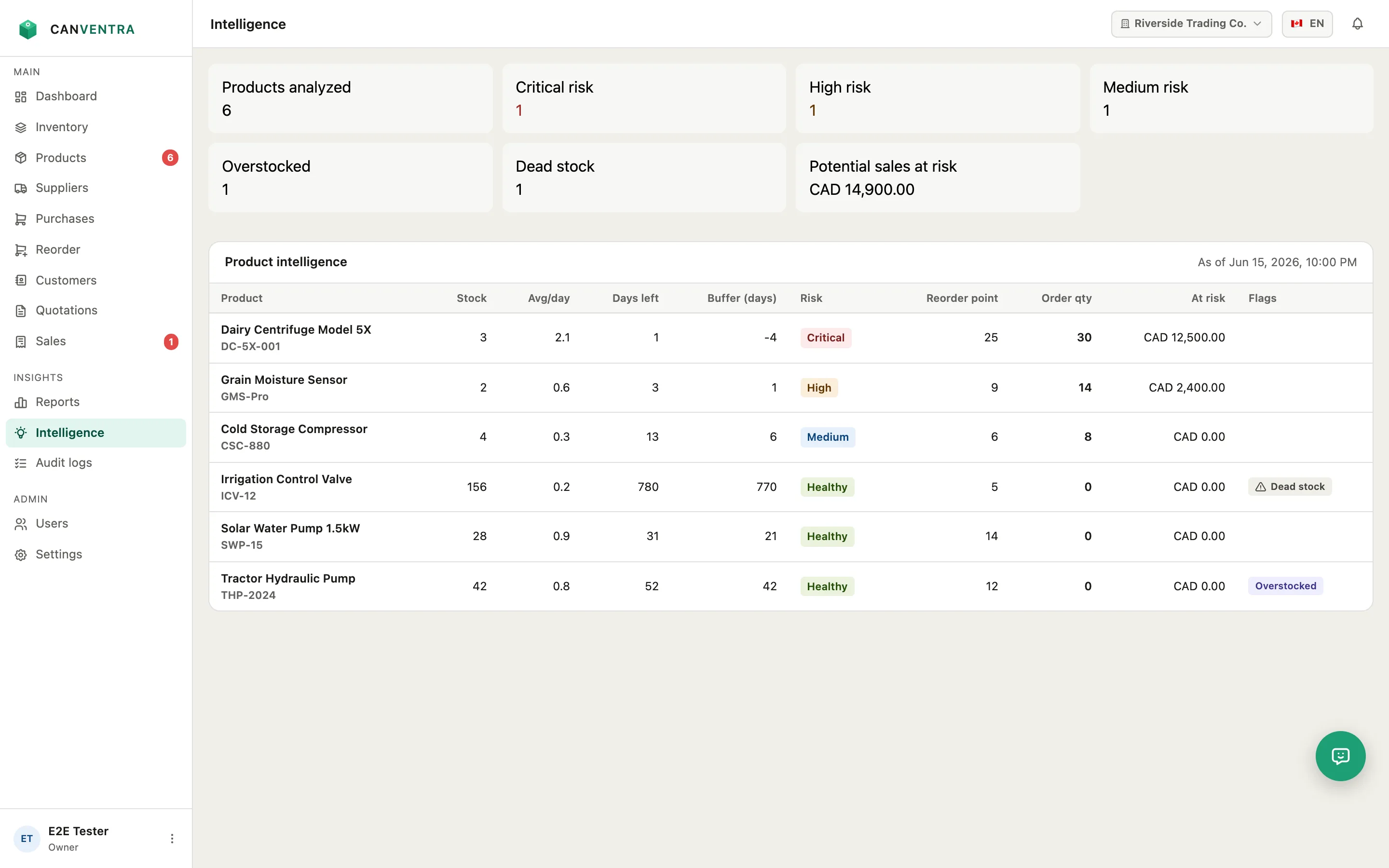Click the Potential sales at risk card
Screen dimensions: 1389x868
tap(937, 178)
